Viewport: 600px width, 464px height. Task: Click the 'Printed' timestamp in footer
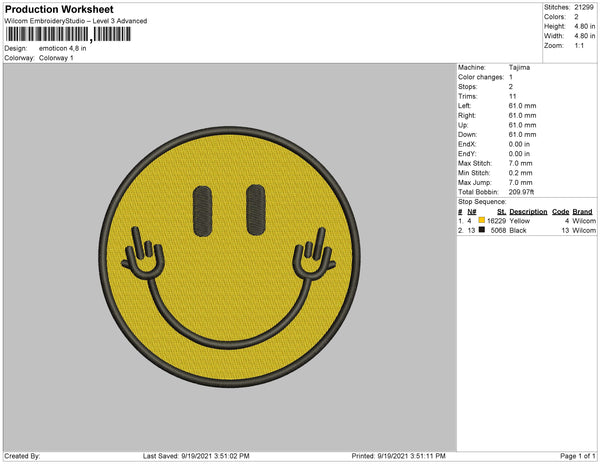tap(398, 456)
